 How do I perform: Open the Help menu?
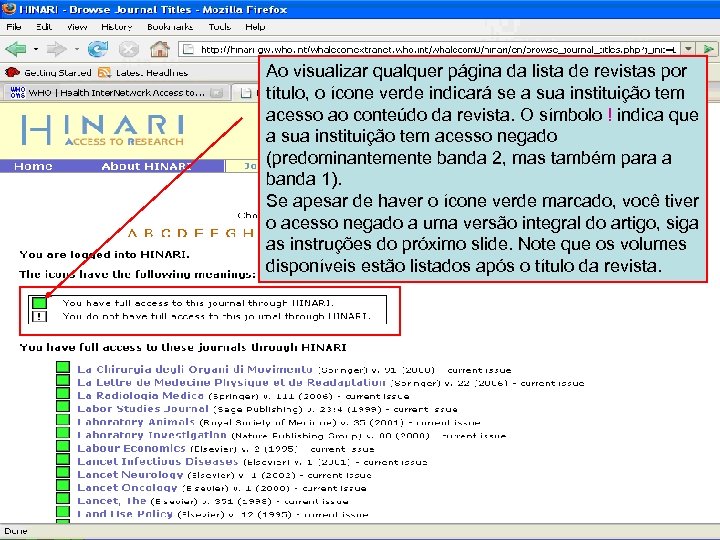(255, 27)
